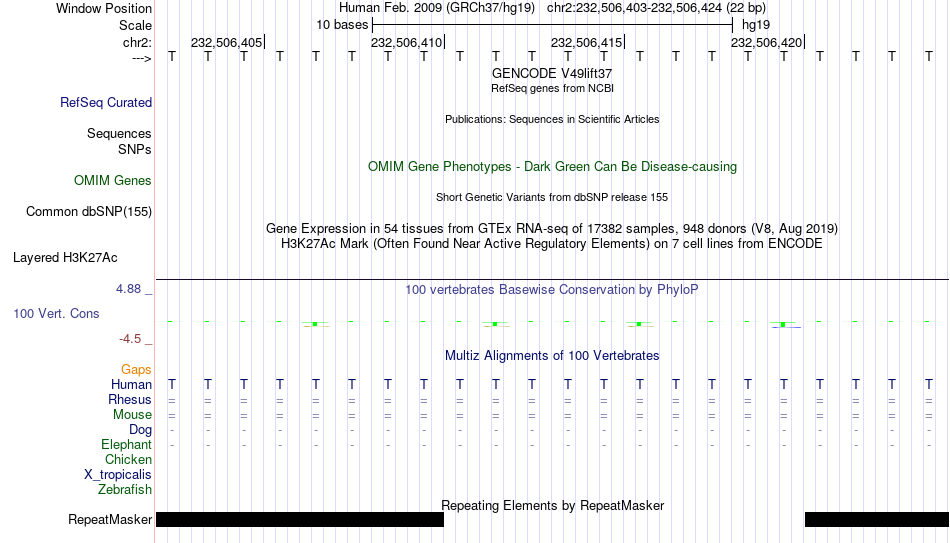950x543 pixels.
Task: Click the 10 bases scale bar
Action: click(553, 25)
